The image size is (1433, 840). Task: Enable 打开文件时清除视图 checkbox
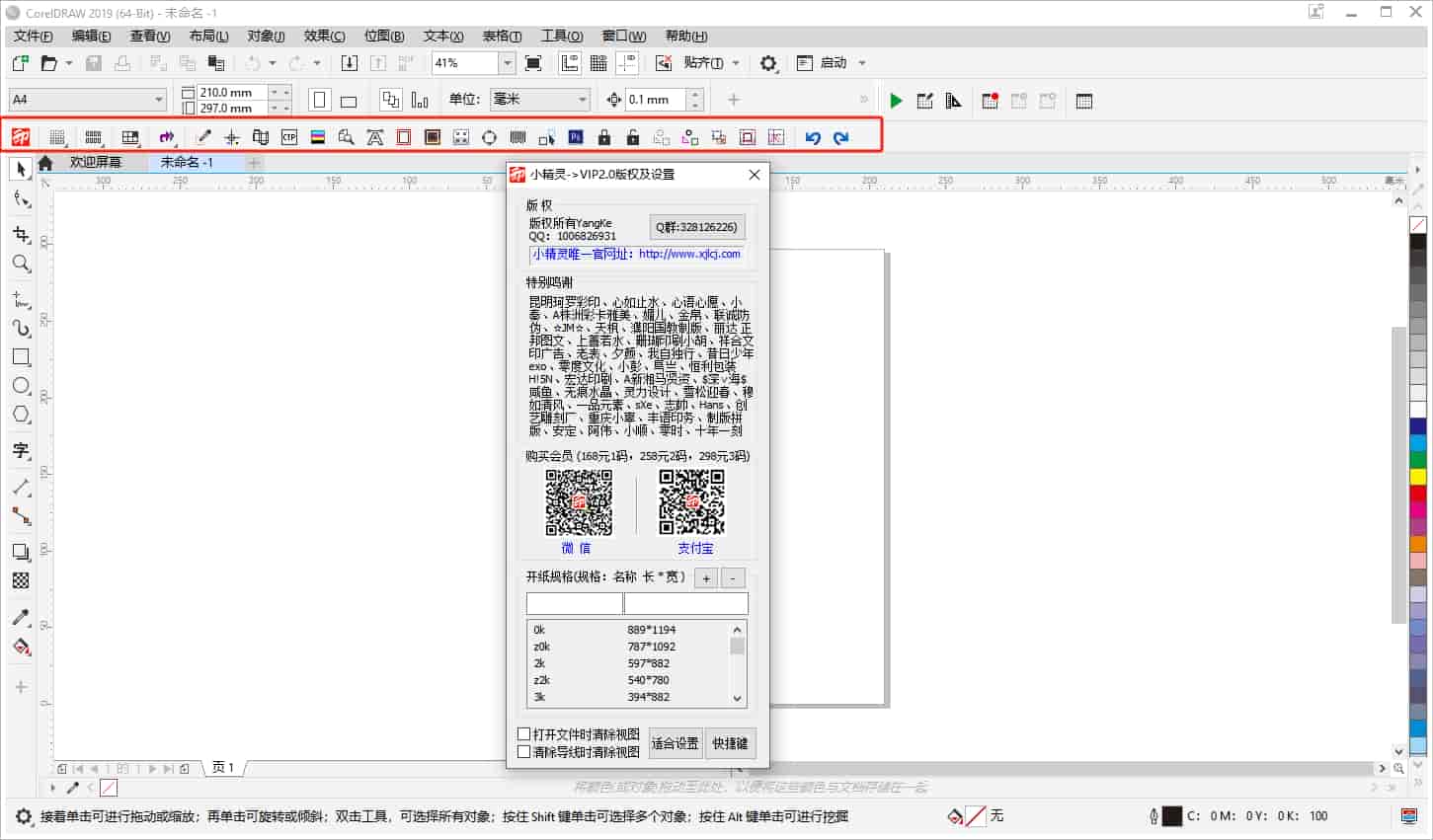[524, 734]
